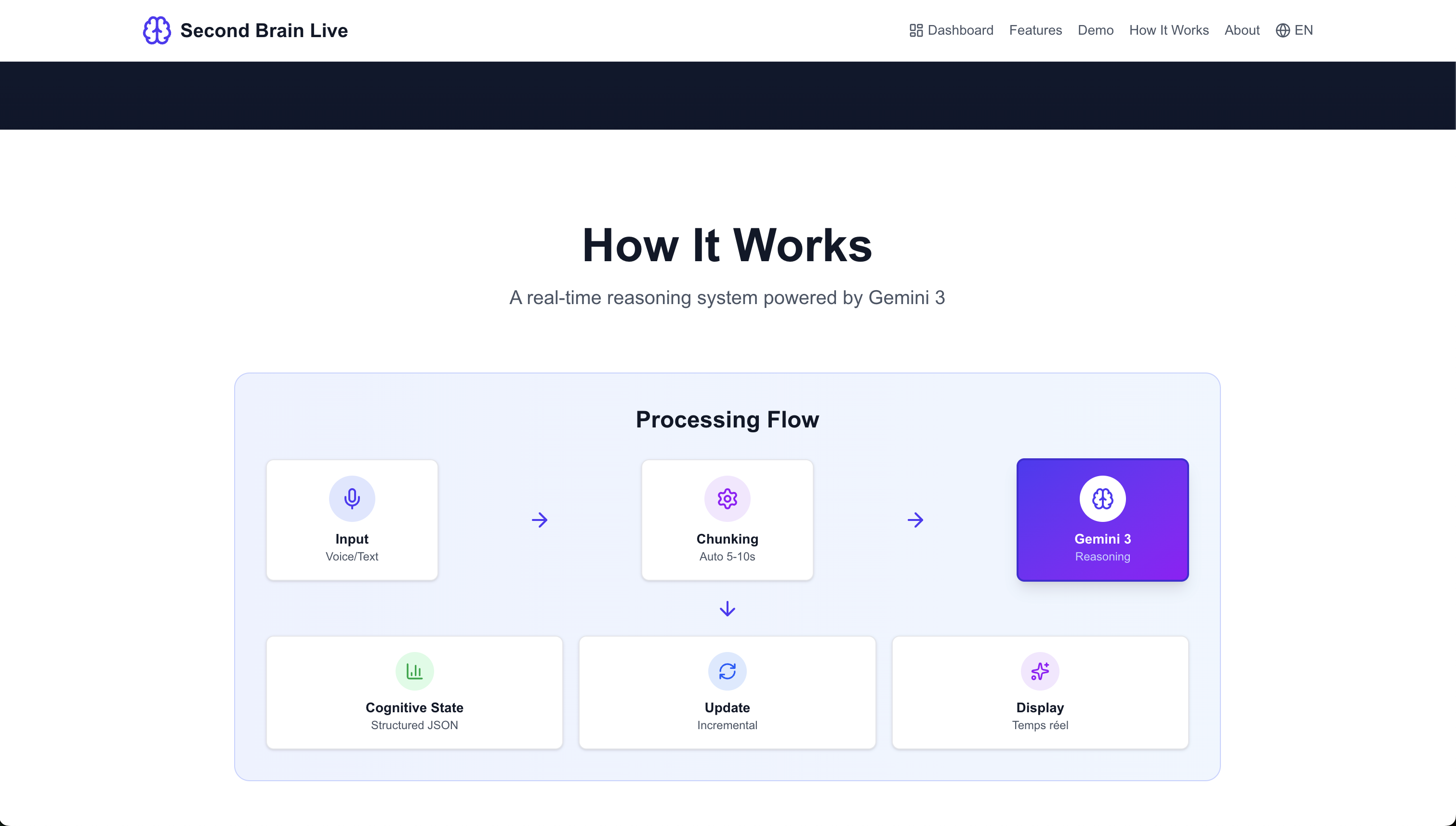Go to the Demo nav item
This screenshot has height=826, width=1456.
1095,30
